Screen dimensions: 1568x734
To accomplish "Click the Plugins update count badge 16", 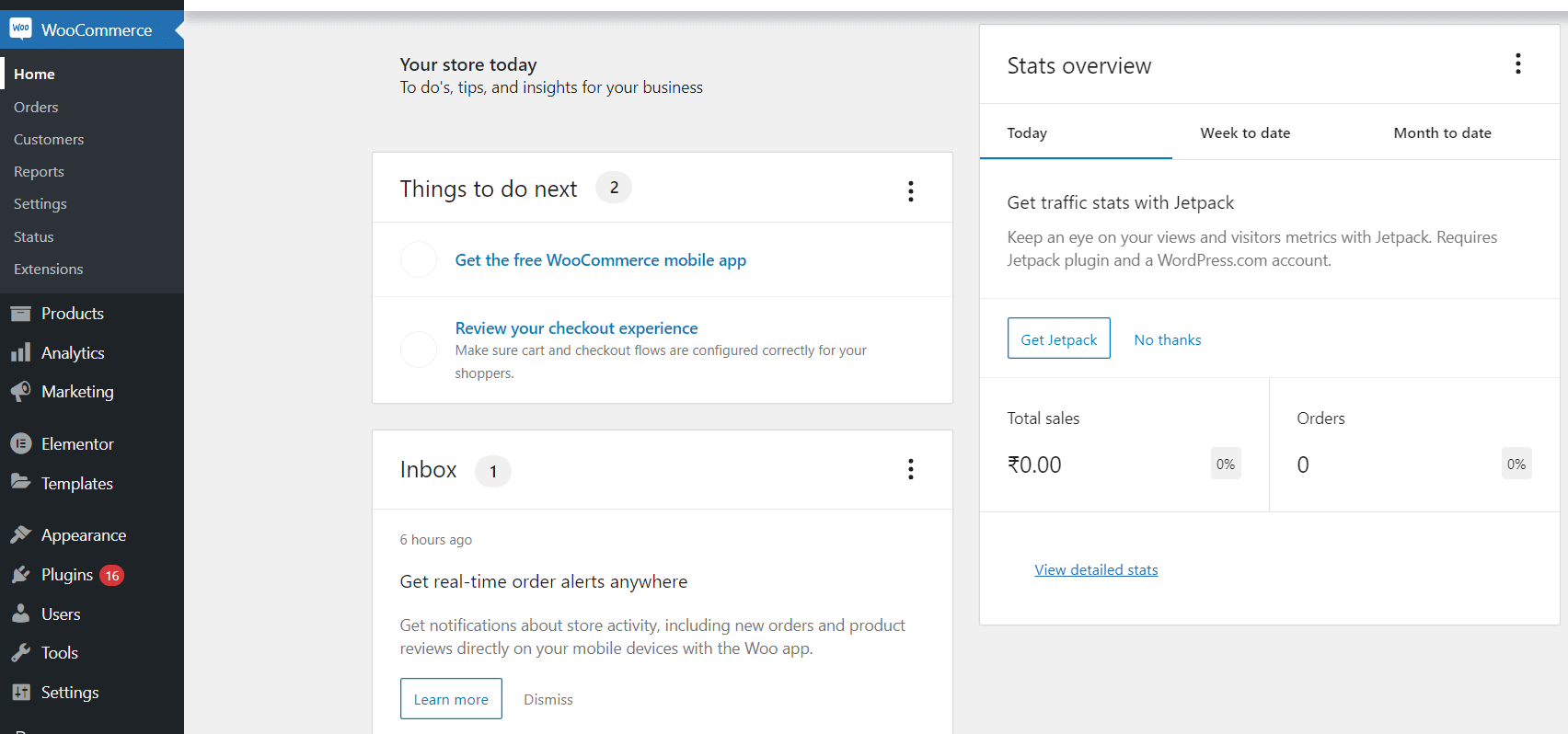I will coord(112,576).
